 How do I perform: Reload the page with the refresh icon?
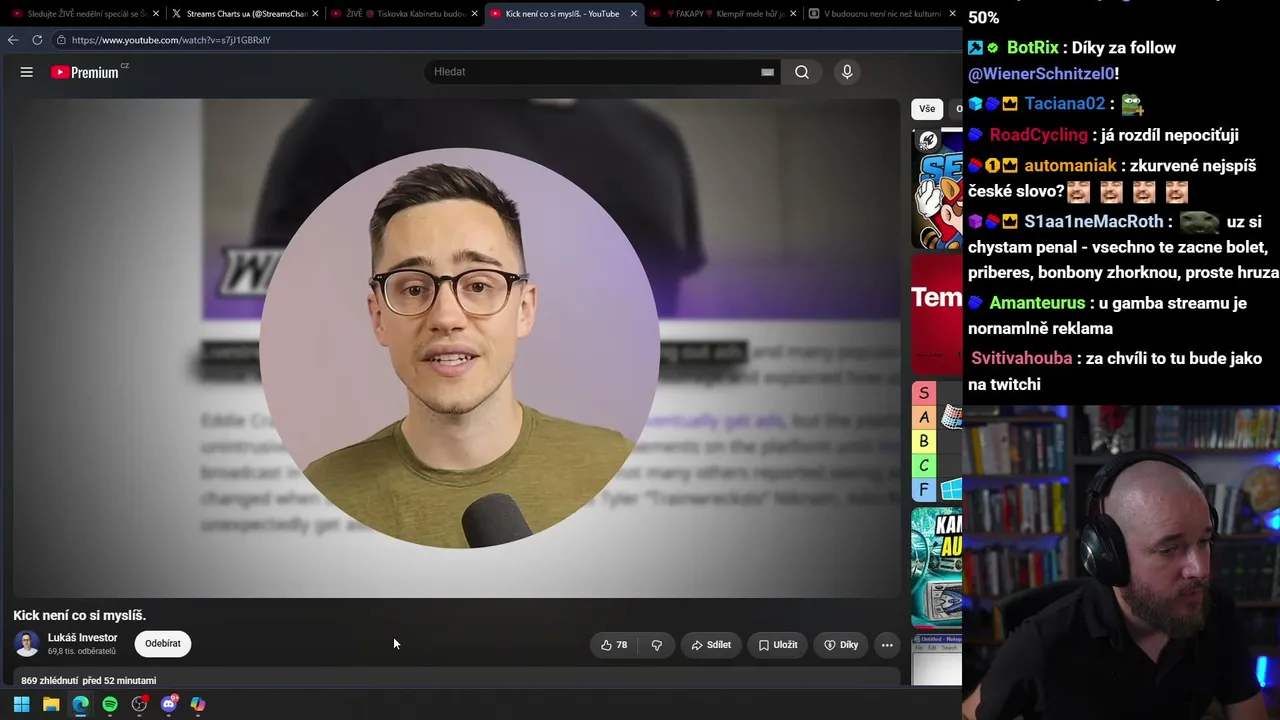(37, 40)
